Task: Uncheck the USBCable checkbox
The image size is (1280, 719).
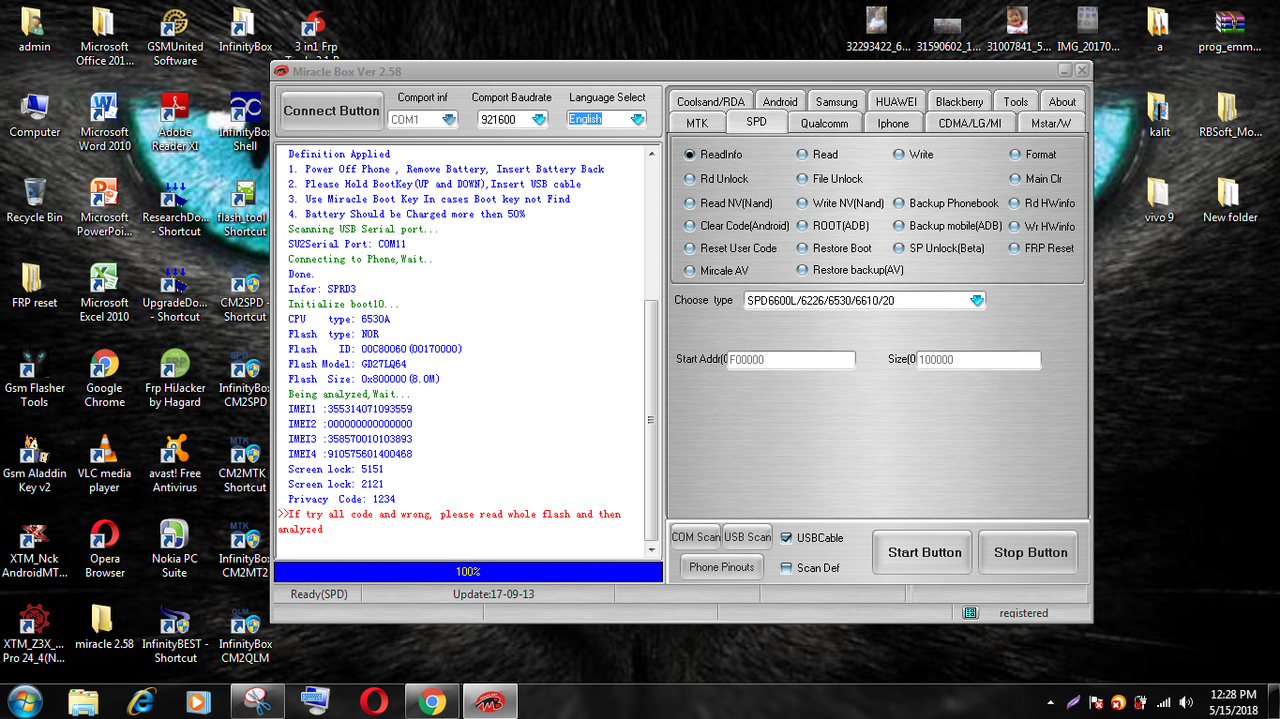Action: pyautogui.click(x=786, y=538)
